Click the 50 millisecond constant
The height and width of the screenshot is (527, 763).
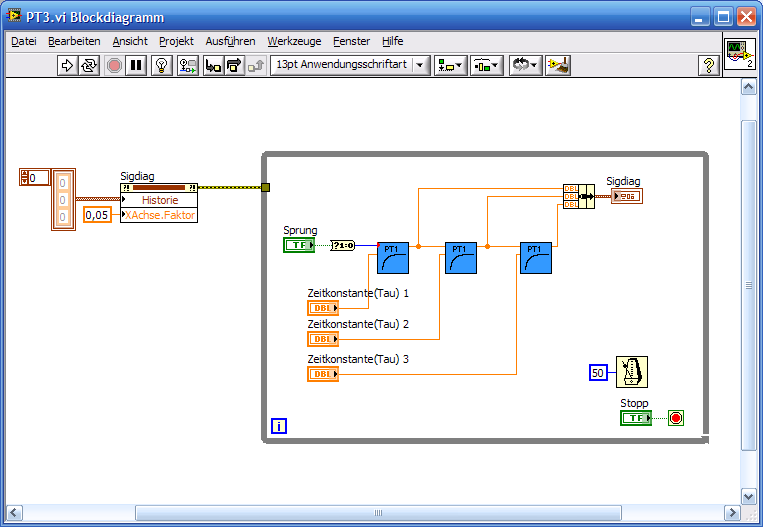[x=598, y=373]
